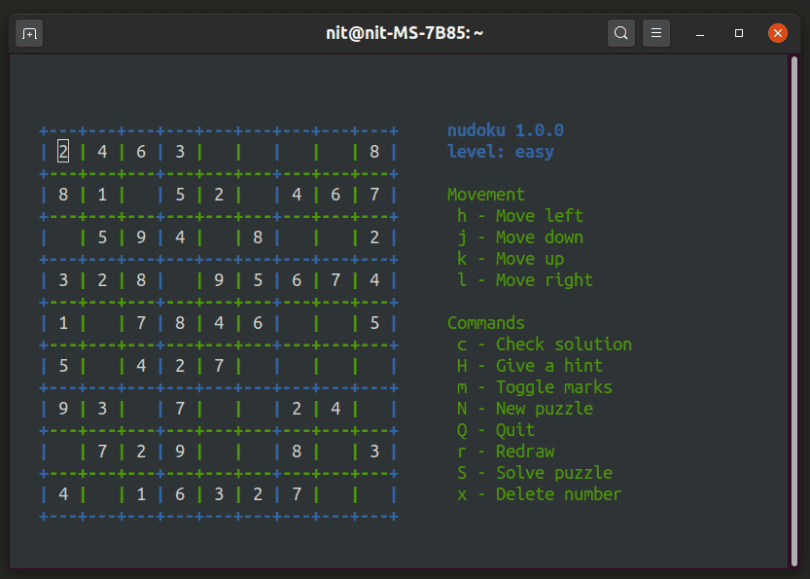Screen dimensions: 810x579
Task: Click 'r - Redraw' command
Action: coord(505,451)
